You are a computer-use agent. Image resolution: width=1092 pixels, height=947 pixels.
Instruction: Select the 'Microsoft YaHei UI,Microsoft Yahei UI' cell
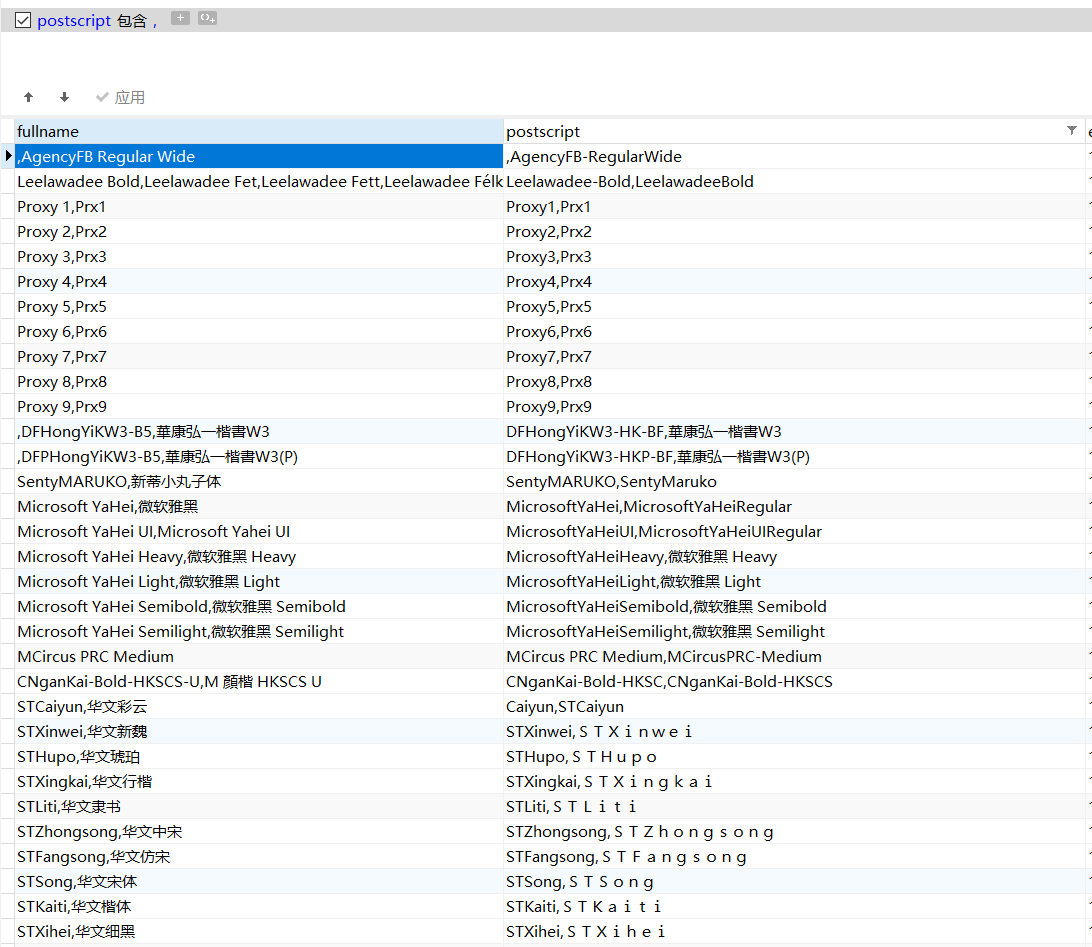tap(258, 532)
